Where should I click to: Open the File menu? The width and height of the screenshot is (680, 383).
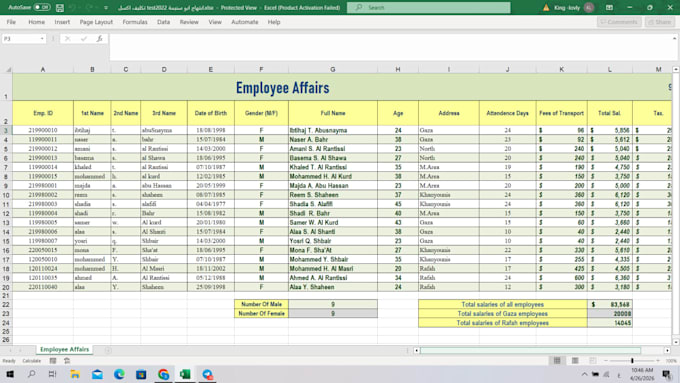tap(11, 22)
